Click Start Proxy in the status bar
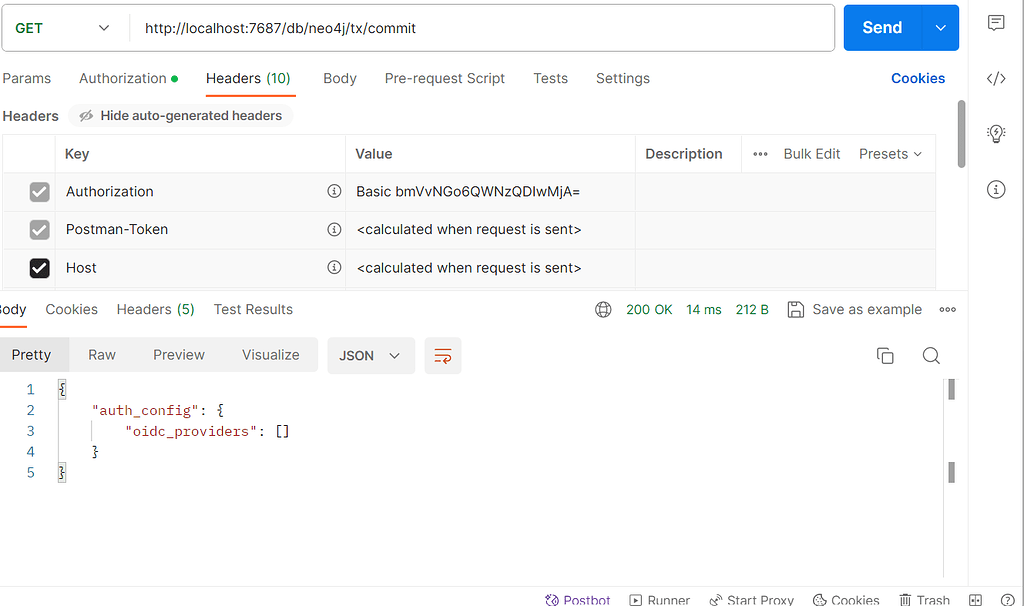This screenshot has width=1024, height=606. coord(751,599)
